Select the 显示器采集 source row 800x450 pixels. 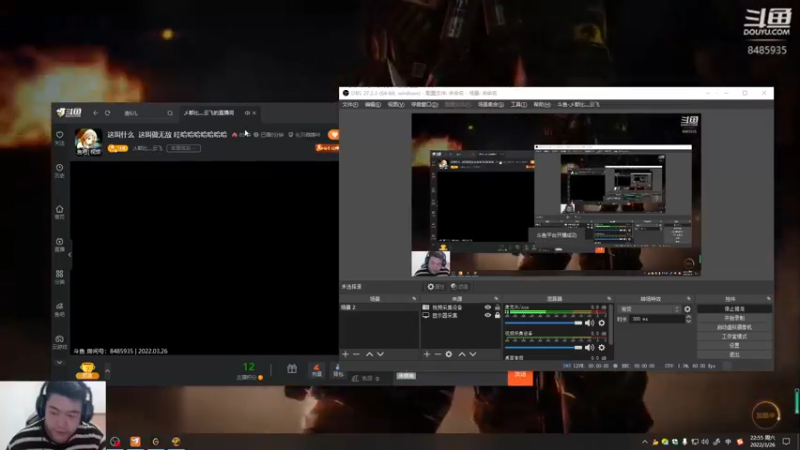tap(445, 315)
